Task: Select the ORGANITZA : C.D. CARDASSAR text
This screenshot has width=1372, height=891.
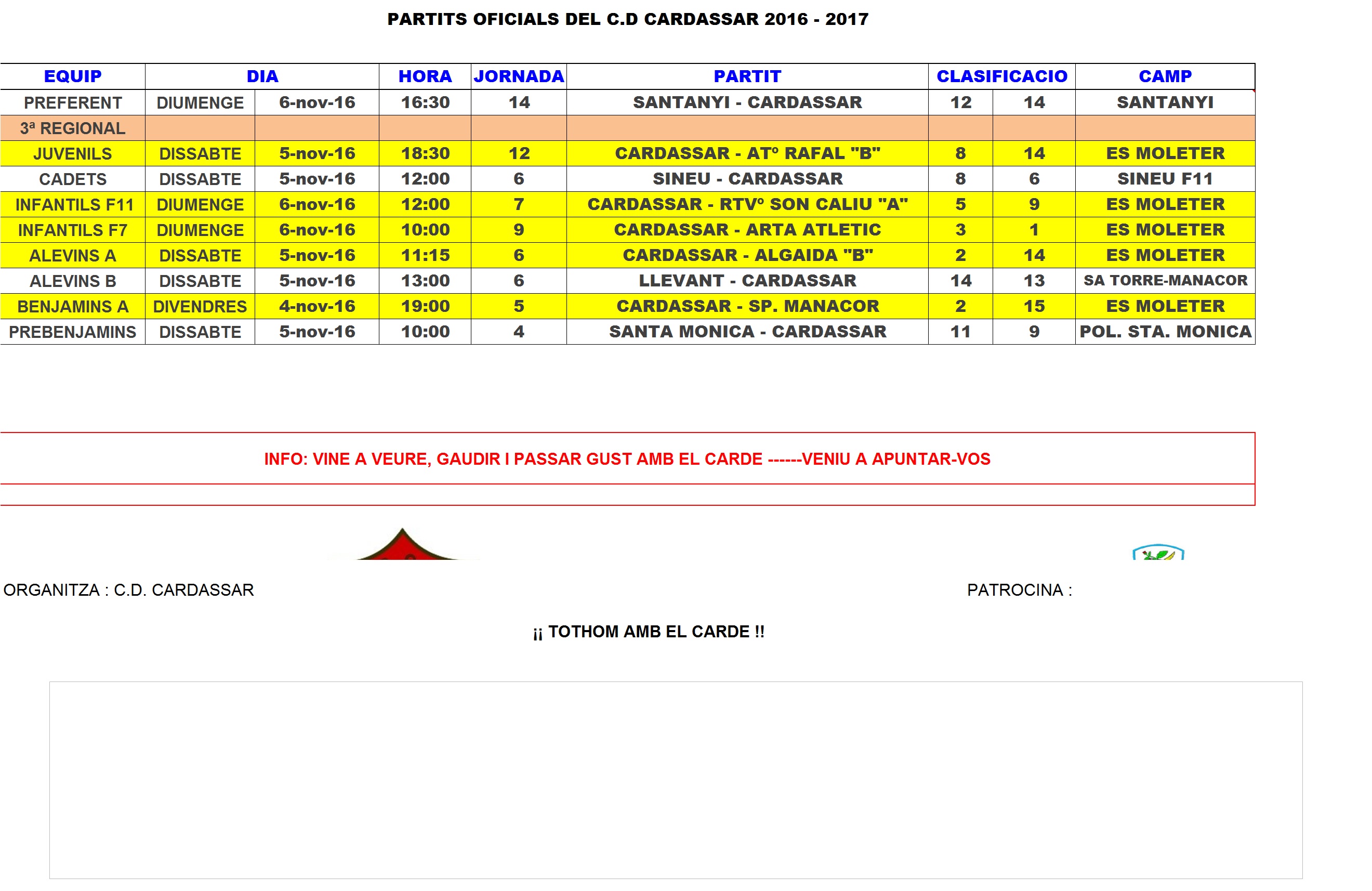Action: (128, 590)
